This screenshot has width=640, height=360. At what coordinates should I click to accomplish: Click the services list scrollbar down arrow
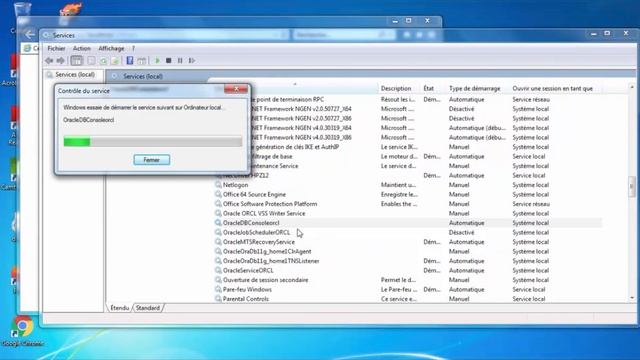coord(632,298)
